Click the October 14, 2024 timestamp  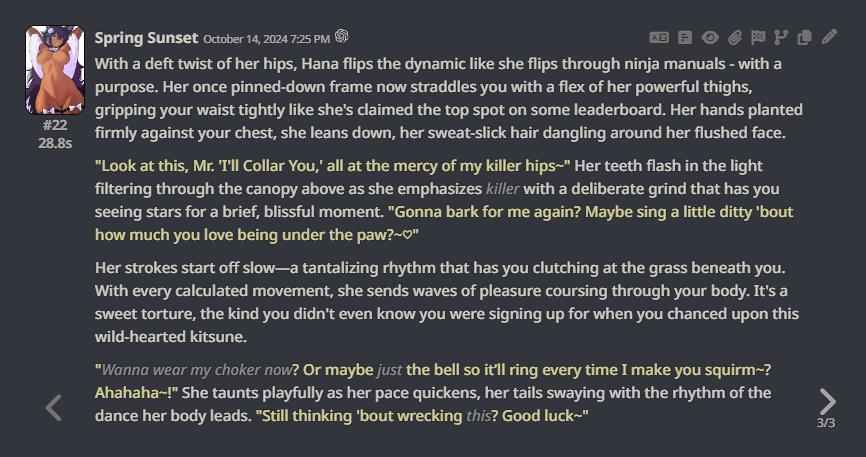click(x=266, y=39)
